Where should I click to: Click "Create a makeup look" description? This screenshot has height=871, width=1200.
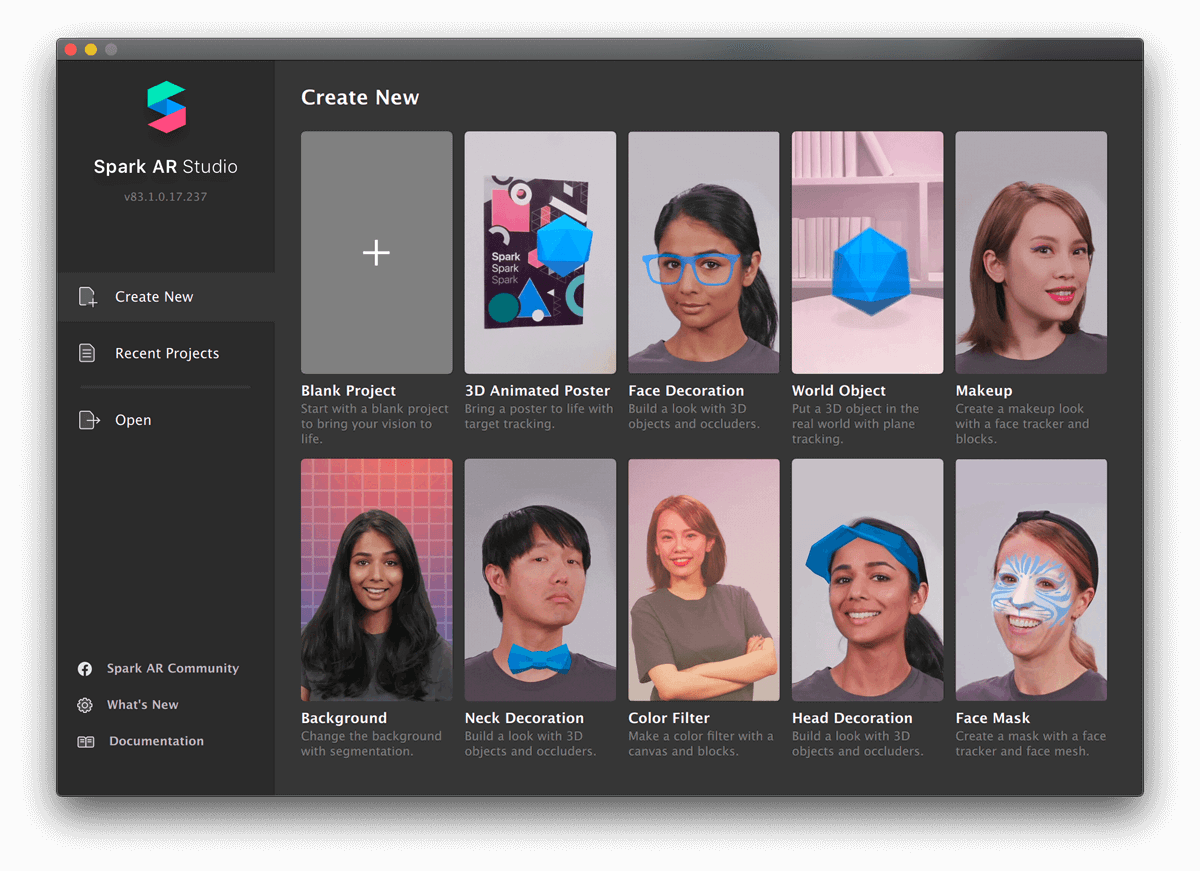(x=1022, y=424)
